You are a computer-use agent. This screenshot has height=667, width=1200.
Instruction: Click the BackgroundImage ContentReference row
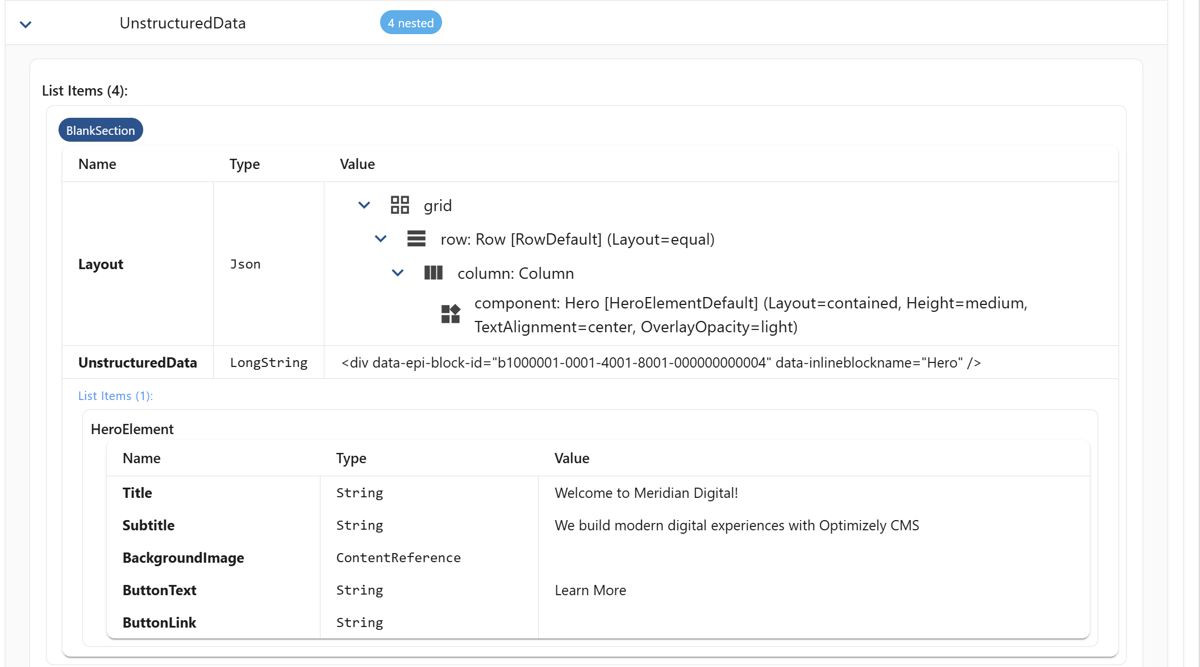click(x=183, y=557)
